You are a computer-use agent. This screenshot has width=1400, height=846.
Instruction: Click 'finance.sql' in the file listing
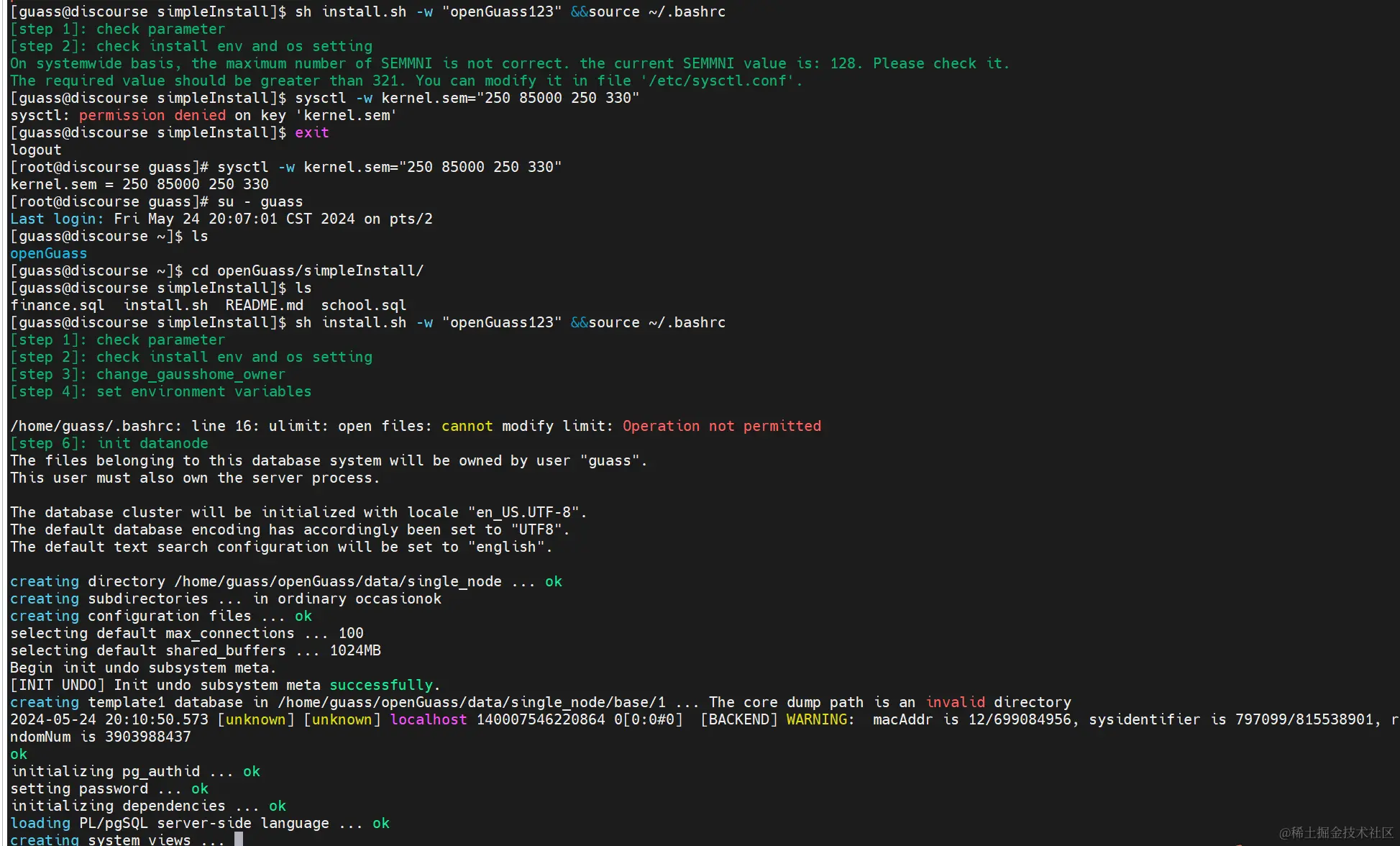pos(57,305)
